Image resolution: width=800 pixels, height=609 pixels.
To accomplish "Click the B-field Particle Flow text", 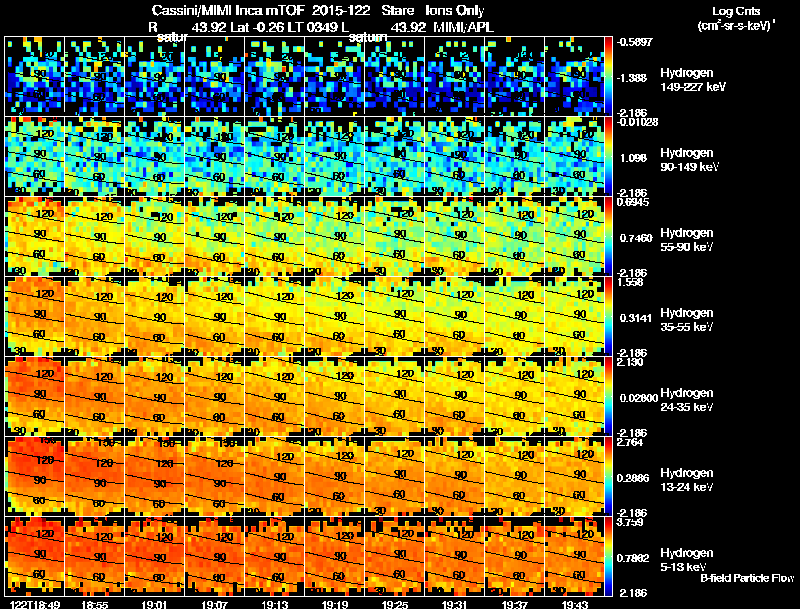I will [747, 578].
